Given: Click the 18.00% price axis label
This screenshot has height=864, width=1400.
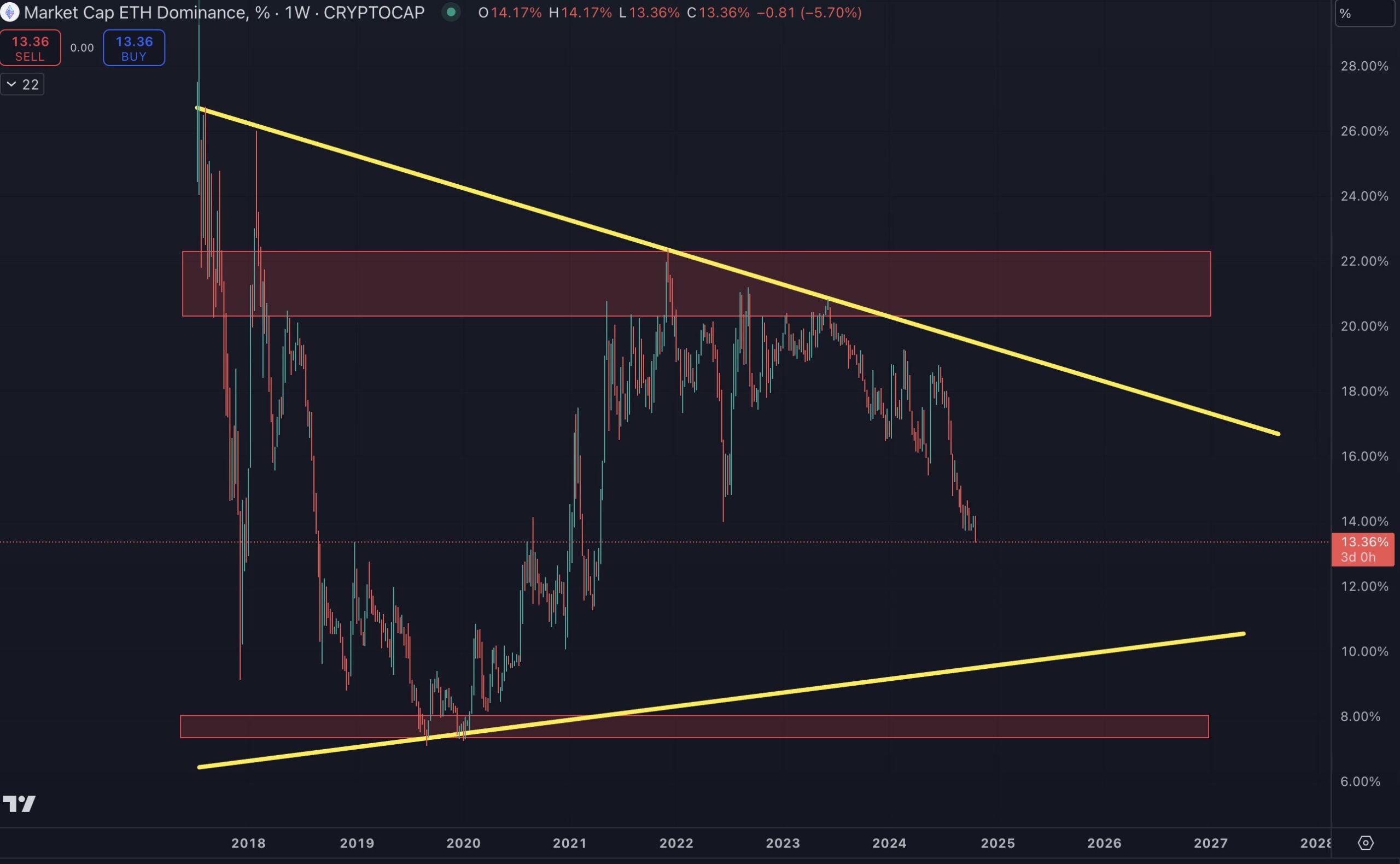Looking at the screenshot, I should pos(1364,392).
